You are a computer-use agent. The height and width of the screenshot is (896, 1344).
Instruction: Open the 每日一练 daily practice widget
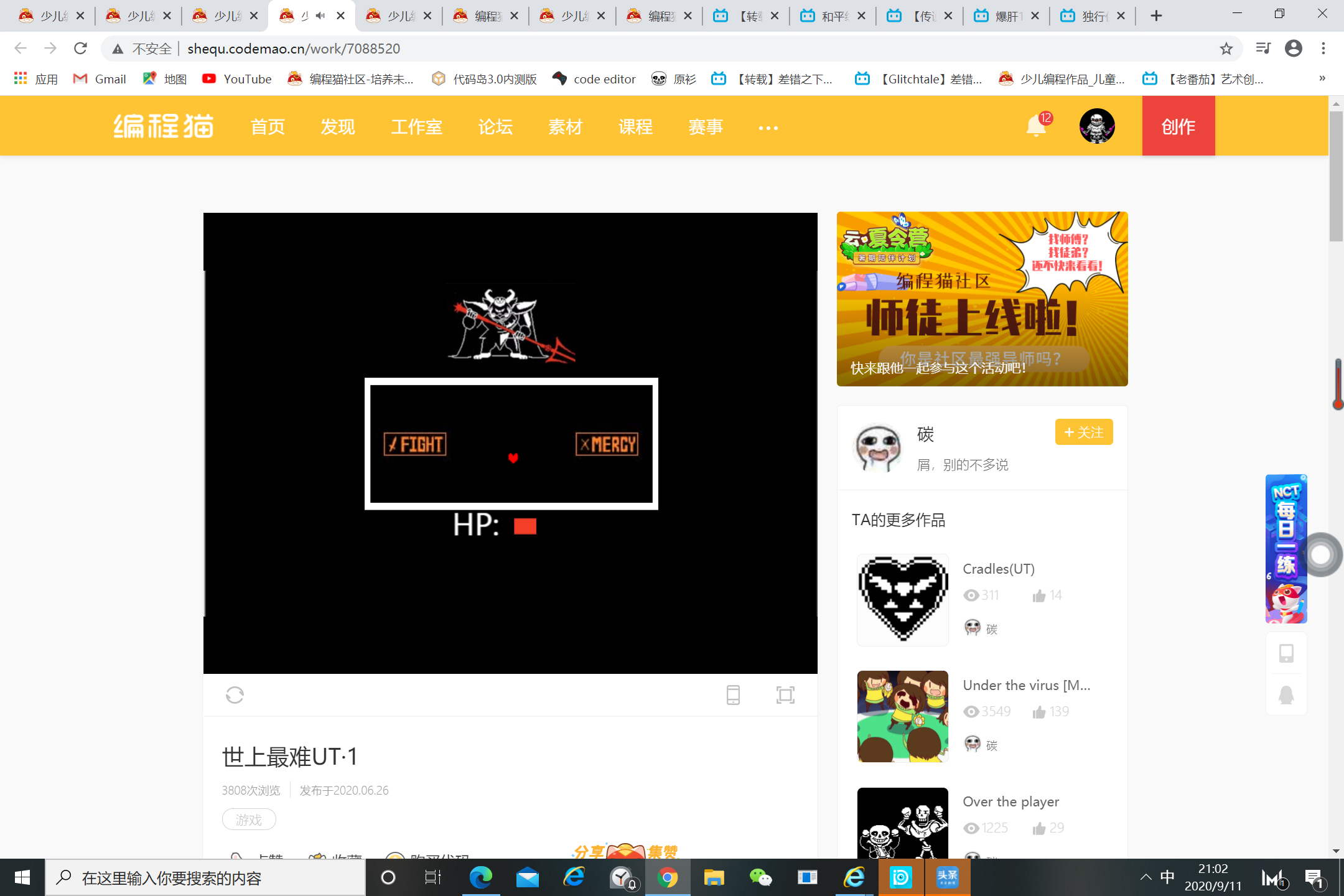pyautogui.click(x=1286, y=548)
